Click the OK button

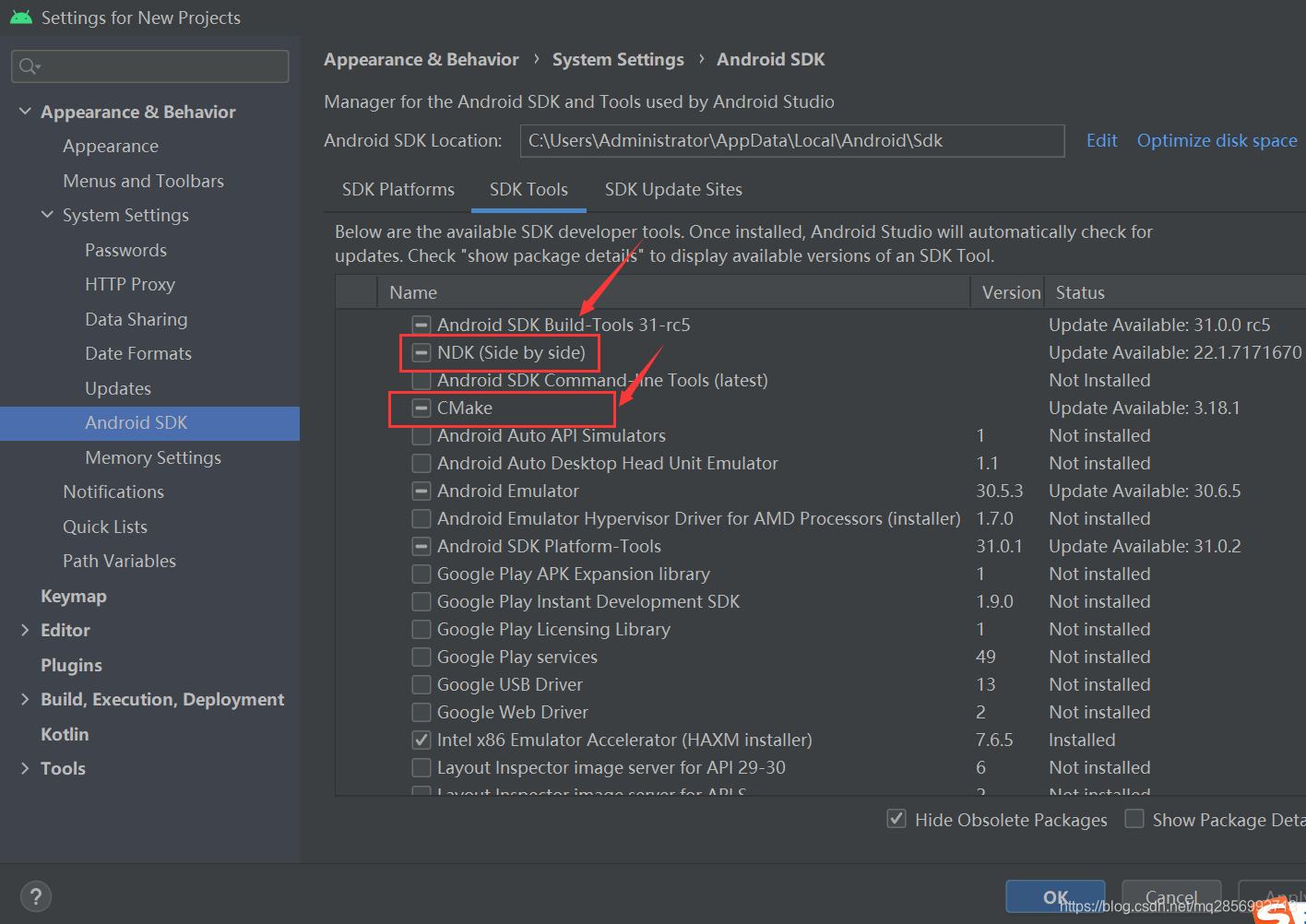click(1055, 897)
